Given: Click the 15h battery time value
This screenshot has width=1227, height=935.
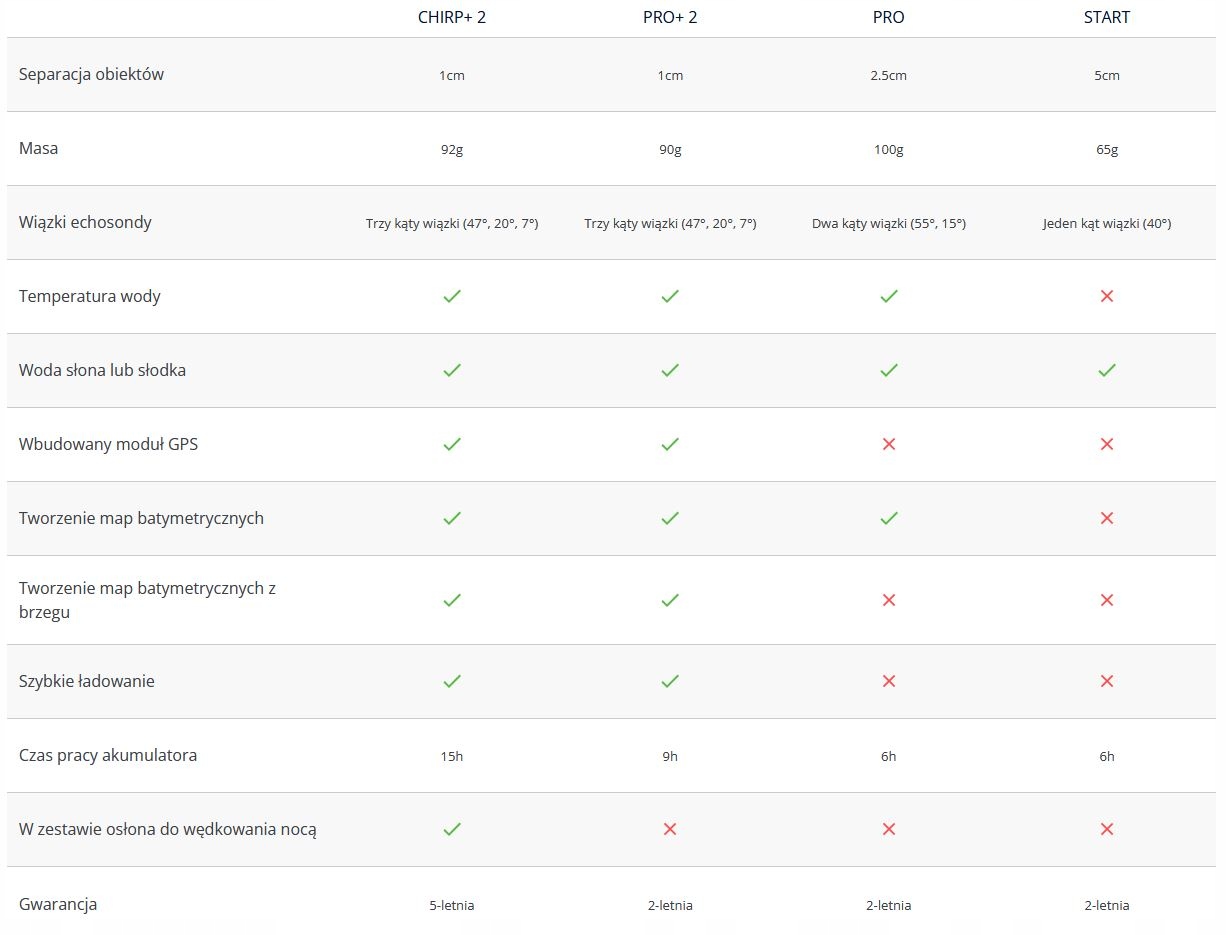Looking at the screenshot, I should click(x=452, y=757).
